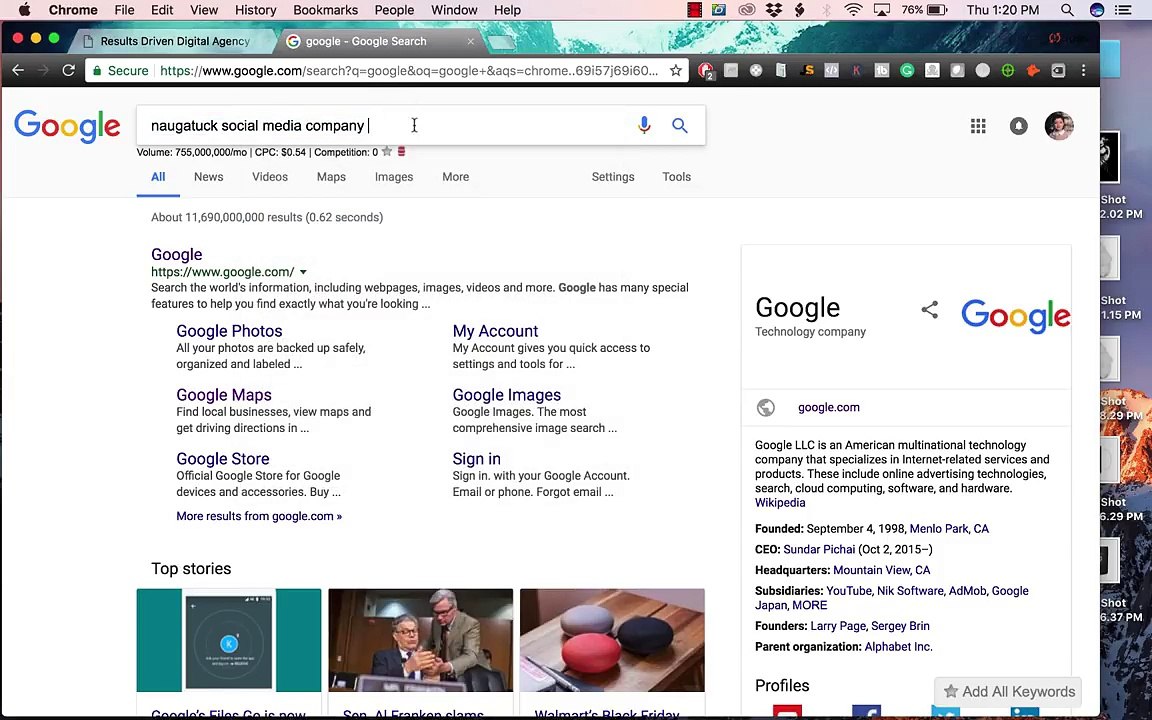Open the Wi-Fi menu
Image resolution: width=1152 pixels, height=720 pixels.
coord(853,10)
